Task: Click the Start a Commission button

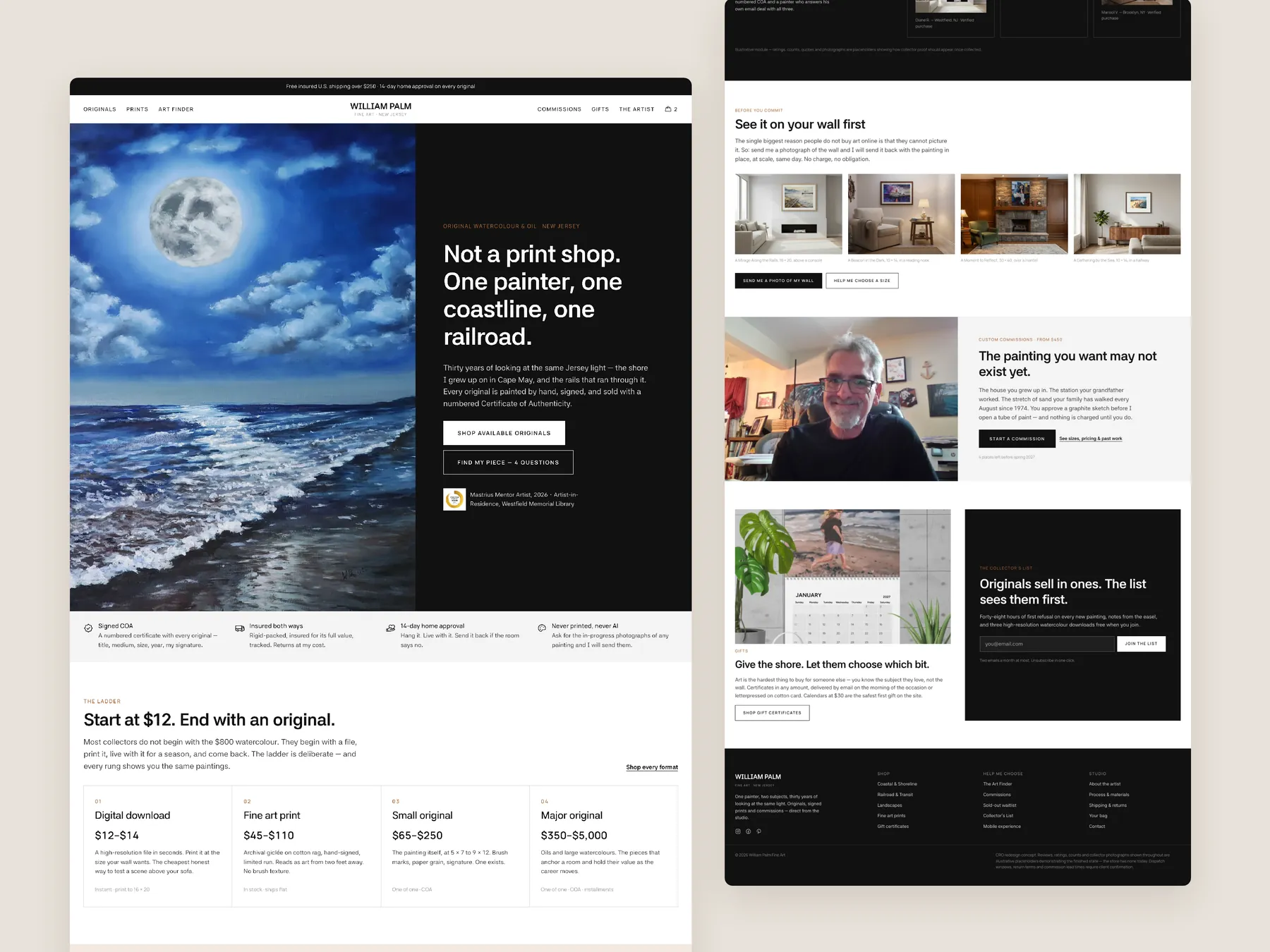Action: (1017, 439)
